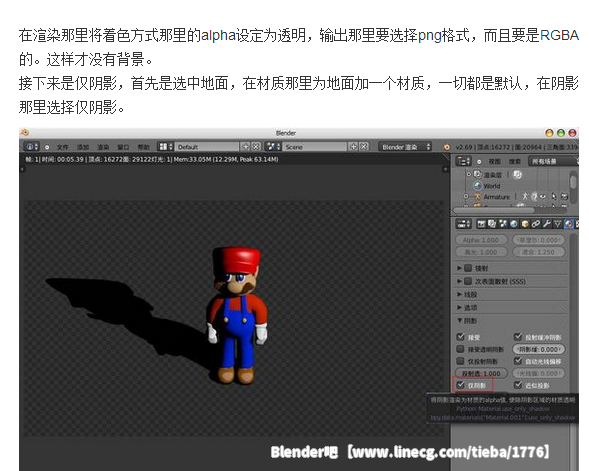Delete the current Scene

[364, 146]
